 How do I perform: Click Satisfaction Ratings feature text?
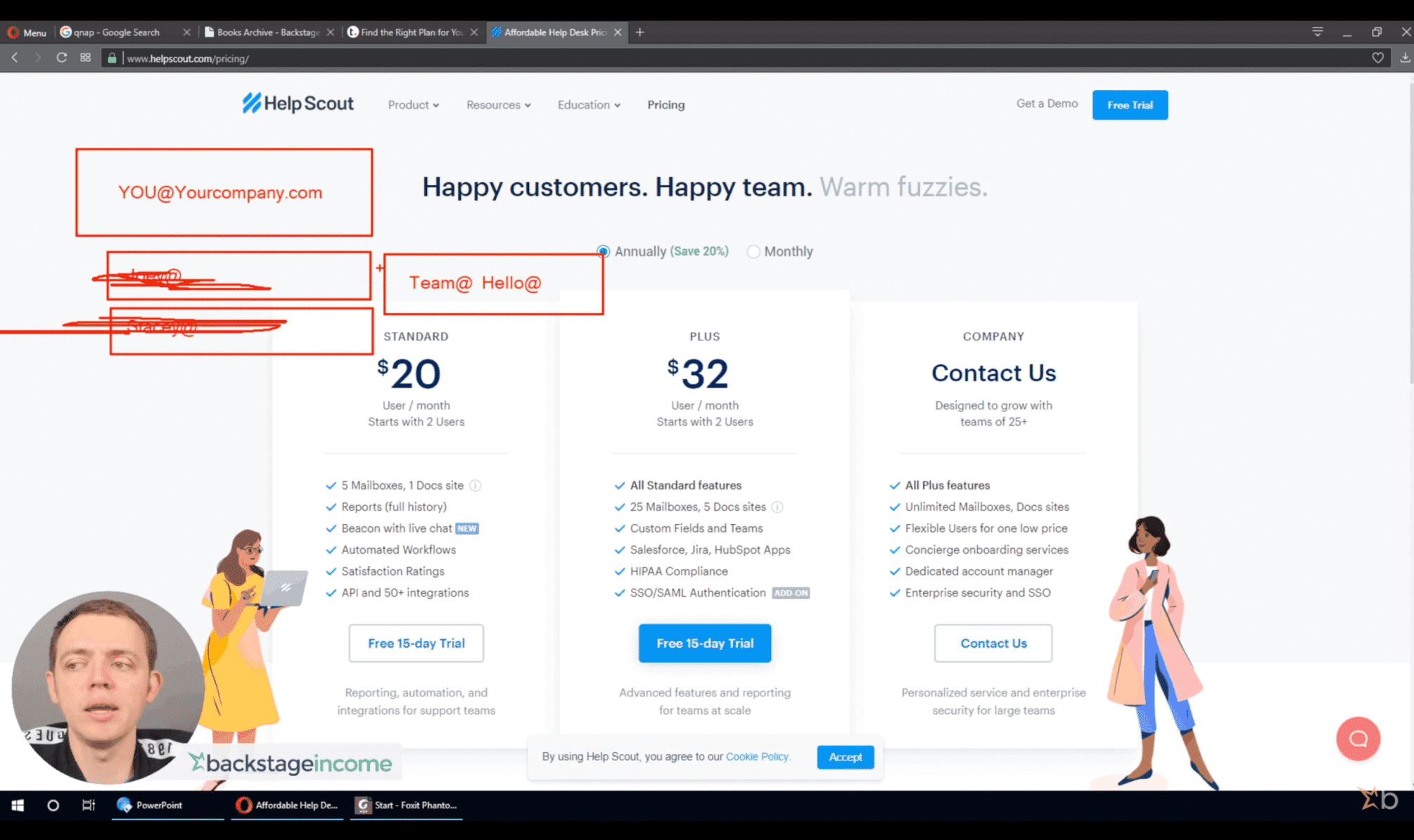[393, 571]
